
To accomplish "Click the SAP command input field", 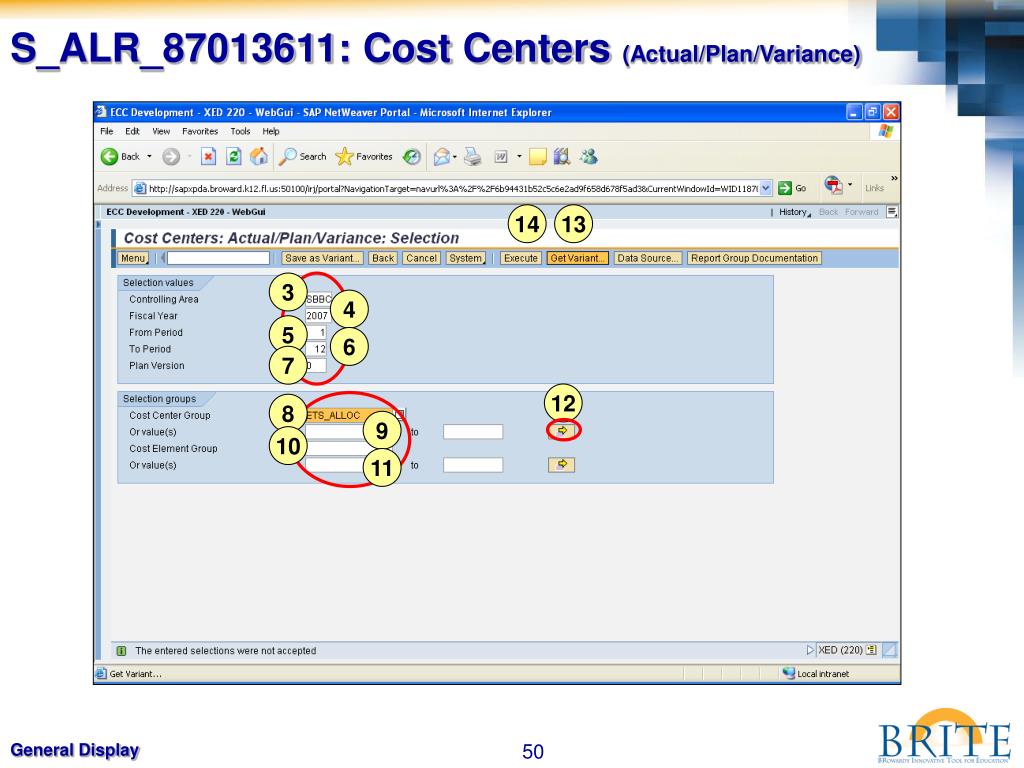I will [x=218, y=258].
